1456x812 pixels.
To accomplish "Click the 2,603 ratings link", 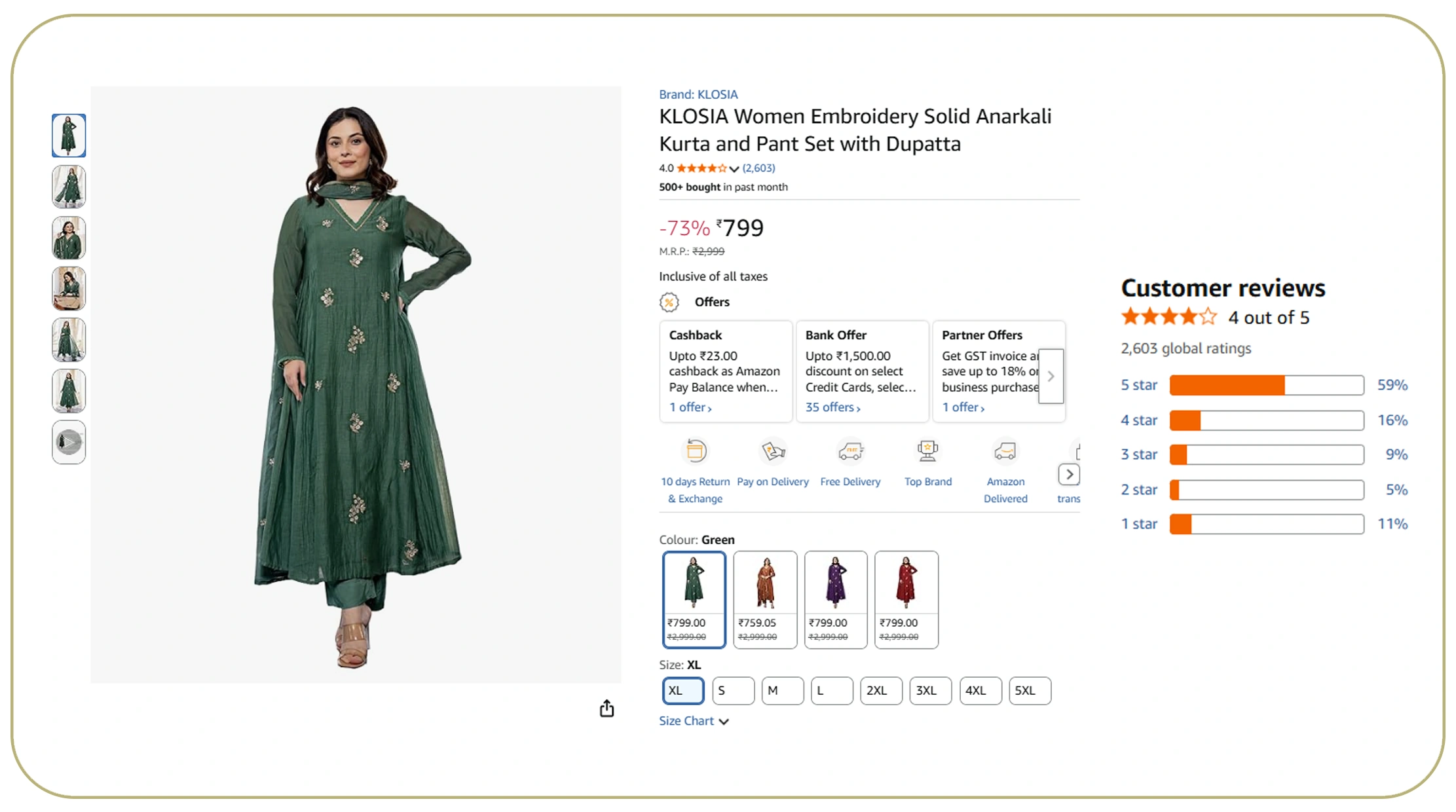I will tap(757, 168).
